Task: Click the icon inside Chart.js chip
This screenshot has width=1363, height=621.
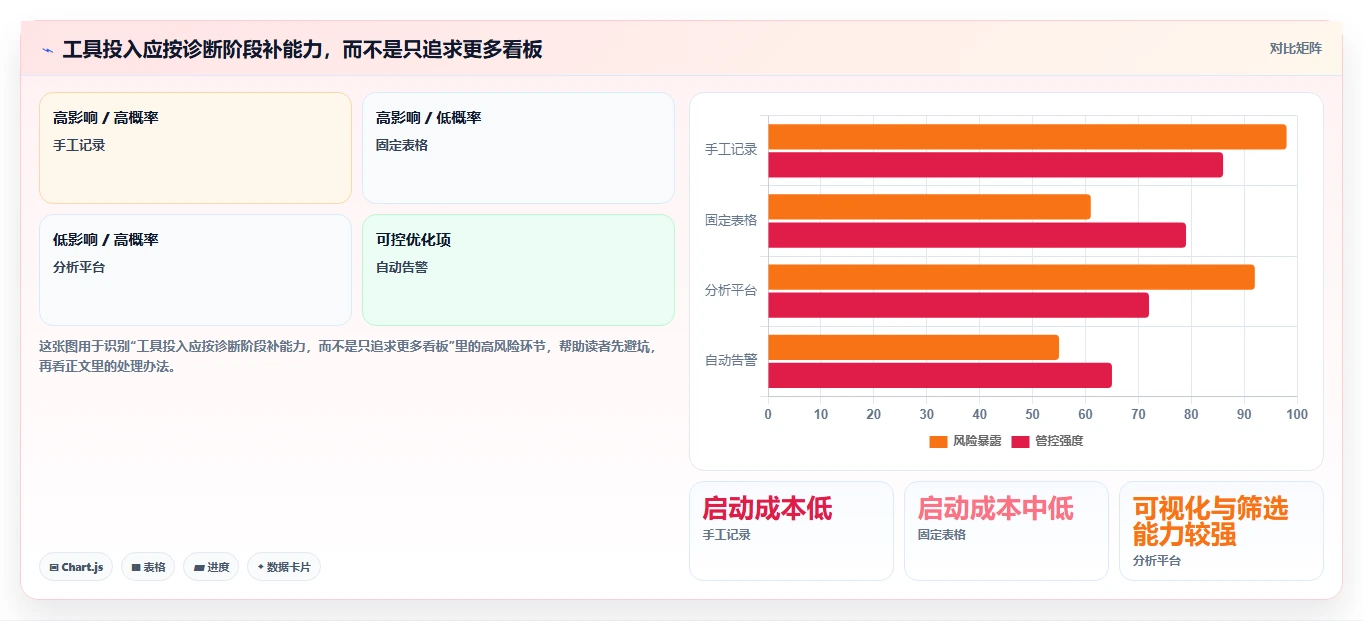Action: 54,567
